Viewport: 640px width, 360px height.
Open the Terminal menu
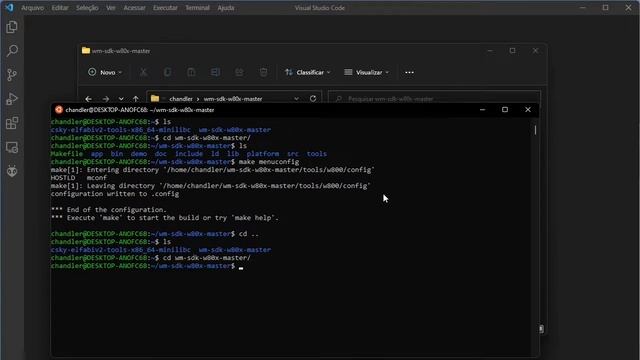tap(197, 8)
